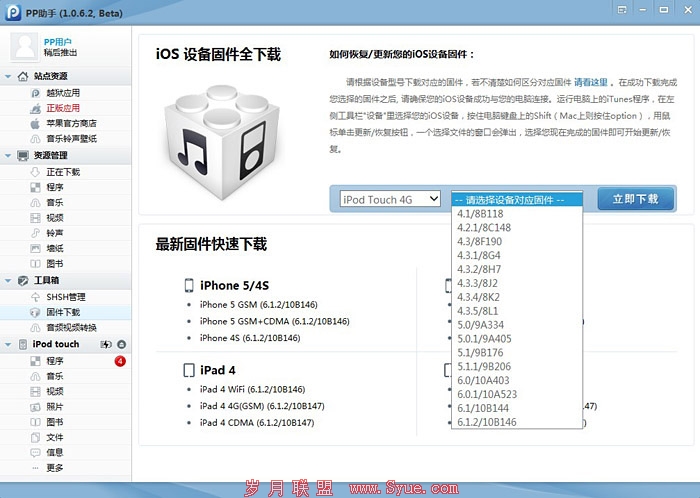Click the 程序 icon under iPod touch
This screenshot has height=498, width=700.
pyautogui.click(x=35, y=361)
